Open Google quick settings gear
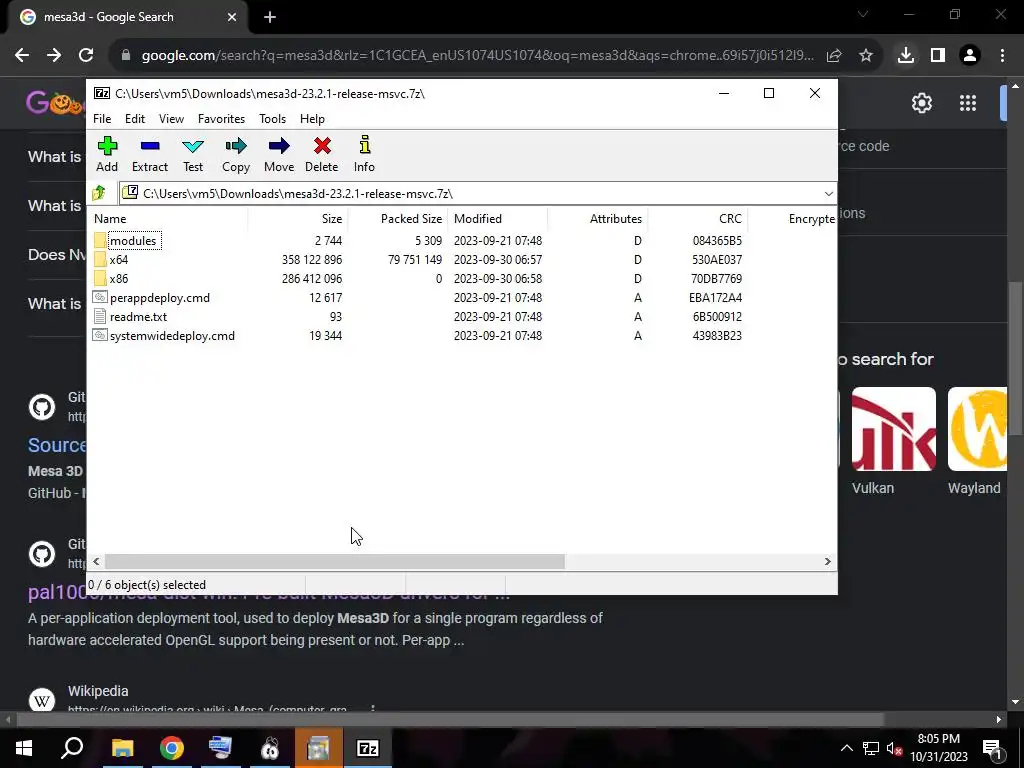 (921, 103)
